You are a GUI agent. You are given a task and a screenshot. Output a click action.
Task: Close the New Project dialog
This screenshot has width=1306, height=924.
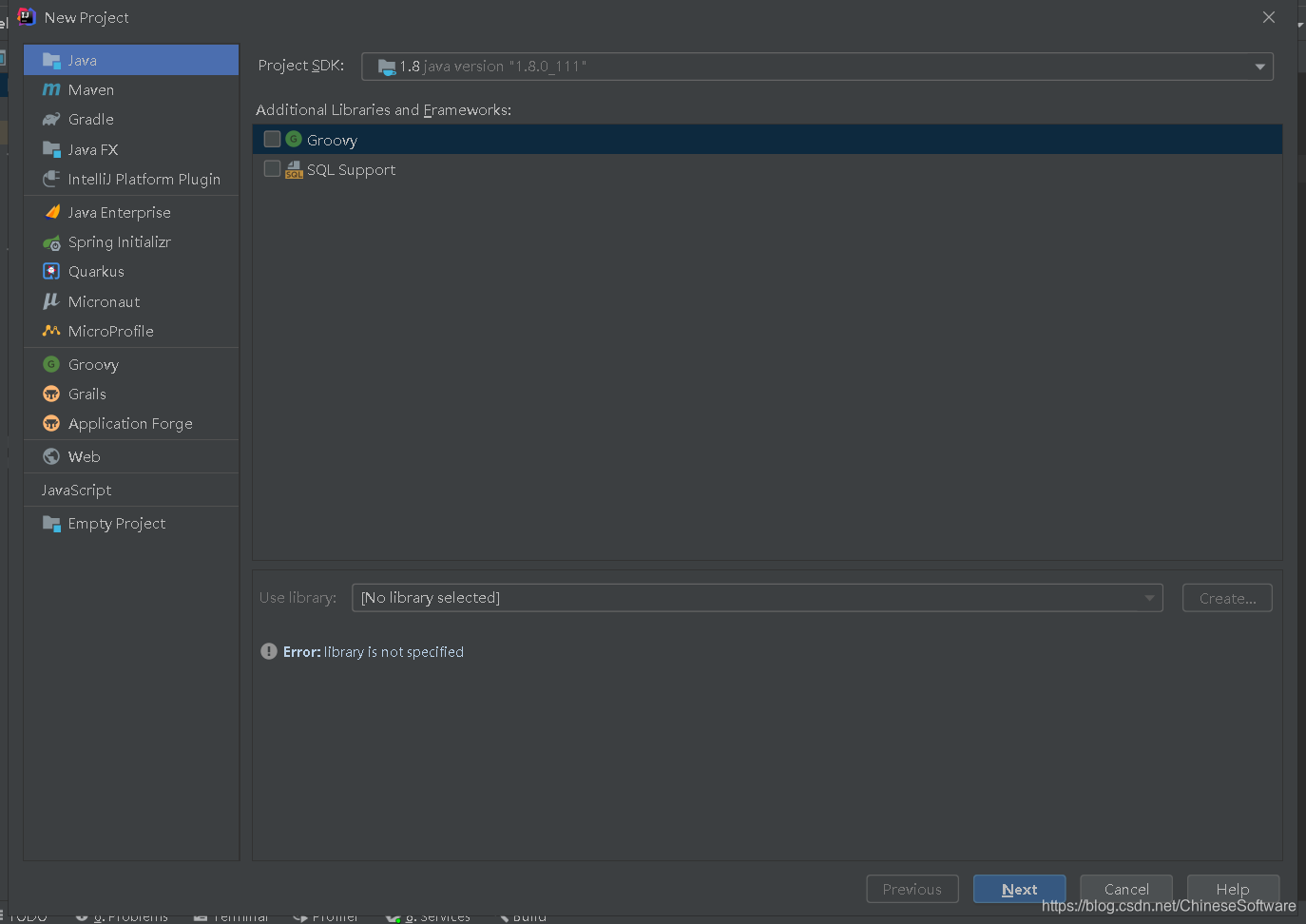tap(1269, 17)
